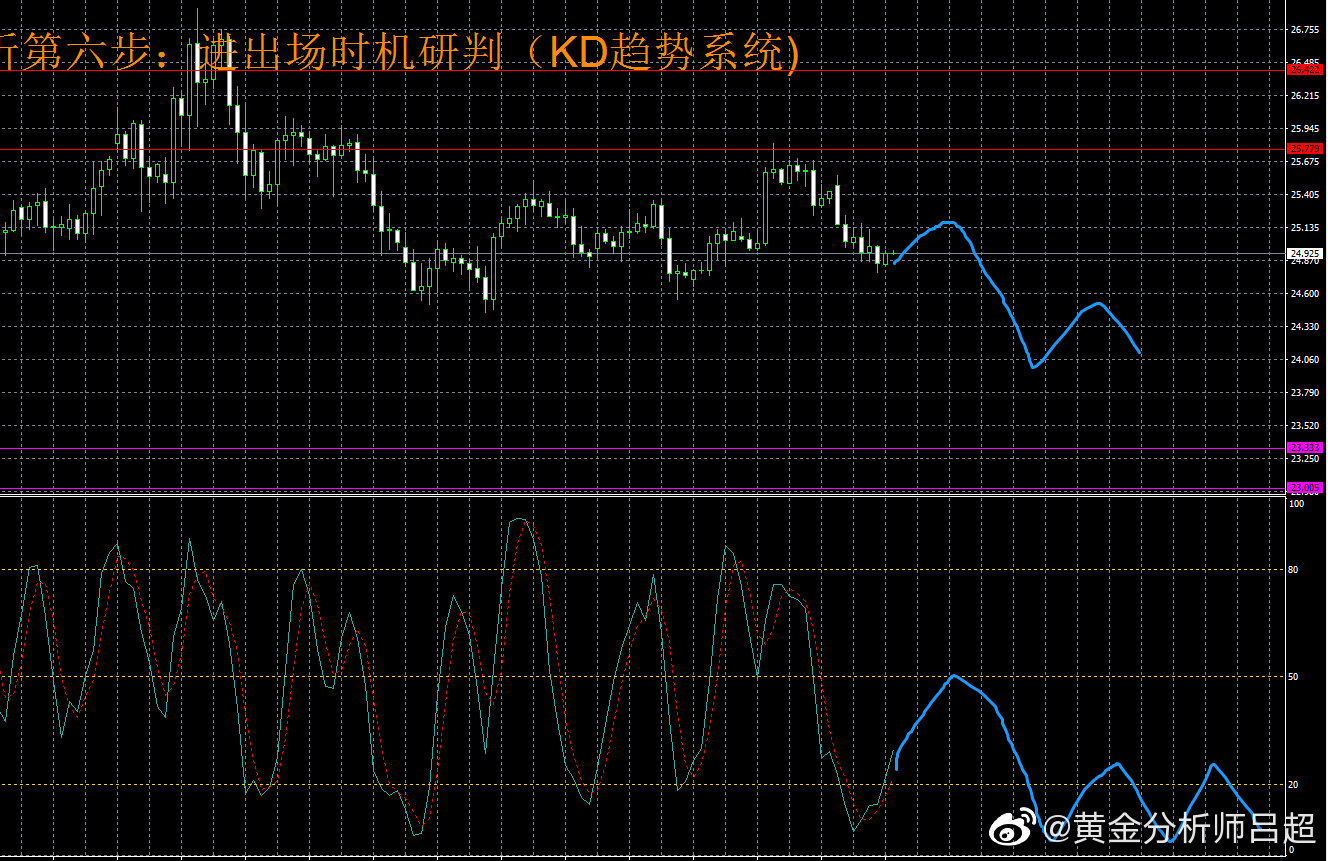Screen dimensions: 1328x861
Task: Click first peak of blue price projection
Action: point(948,222)
